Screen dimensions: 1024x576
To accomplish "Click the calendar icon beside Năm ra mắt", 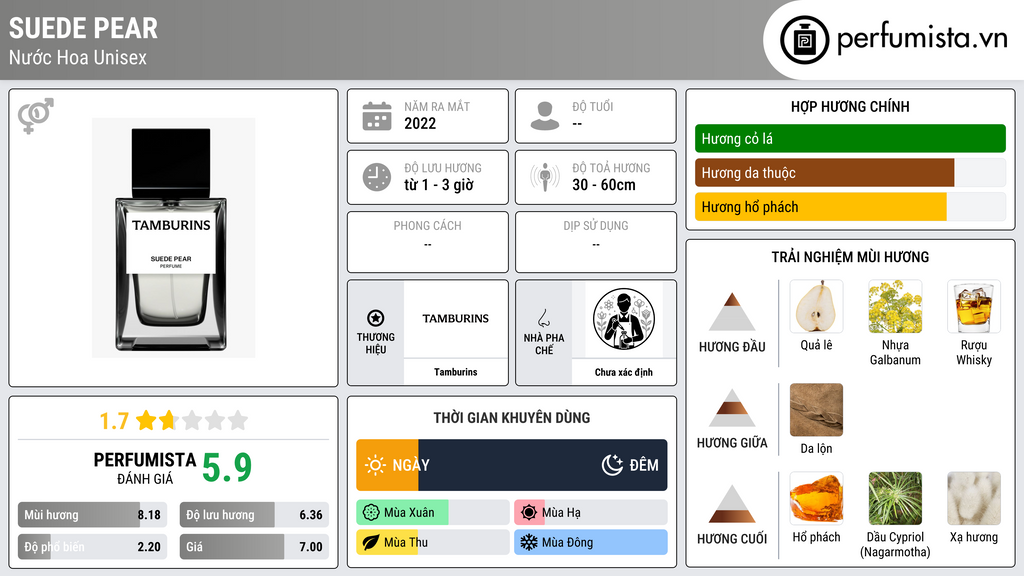I will click(377, 116).
